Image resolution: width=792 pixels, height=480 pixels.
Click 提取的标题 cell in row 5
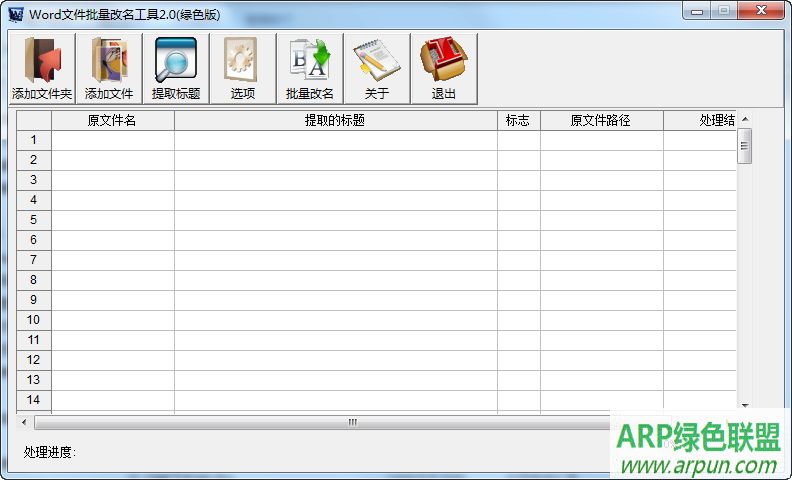coord(335,220)
